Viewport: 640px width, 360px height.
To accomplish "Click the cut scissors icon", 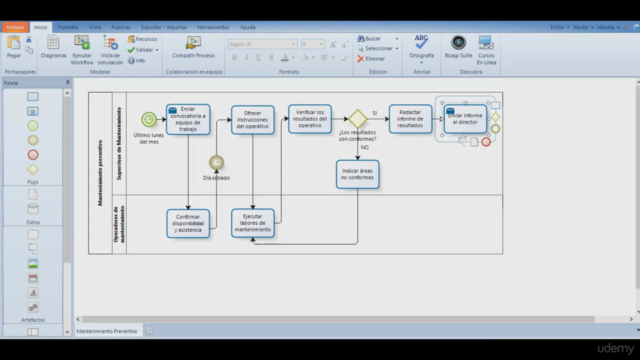I will pyautogui.click(x=29, y=39).
